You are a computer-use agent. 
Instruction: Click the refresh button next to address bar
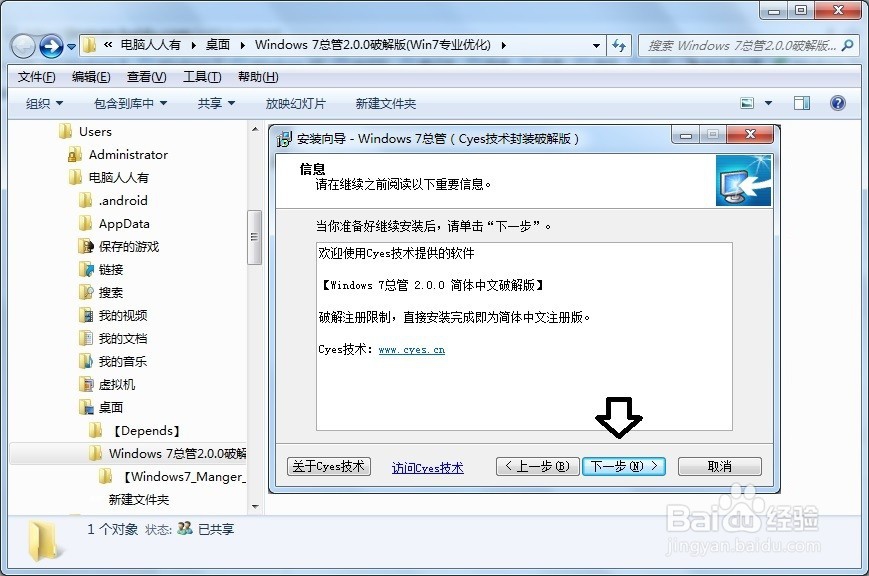point(619,45)
